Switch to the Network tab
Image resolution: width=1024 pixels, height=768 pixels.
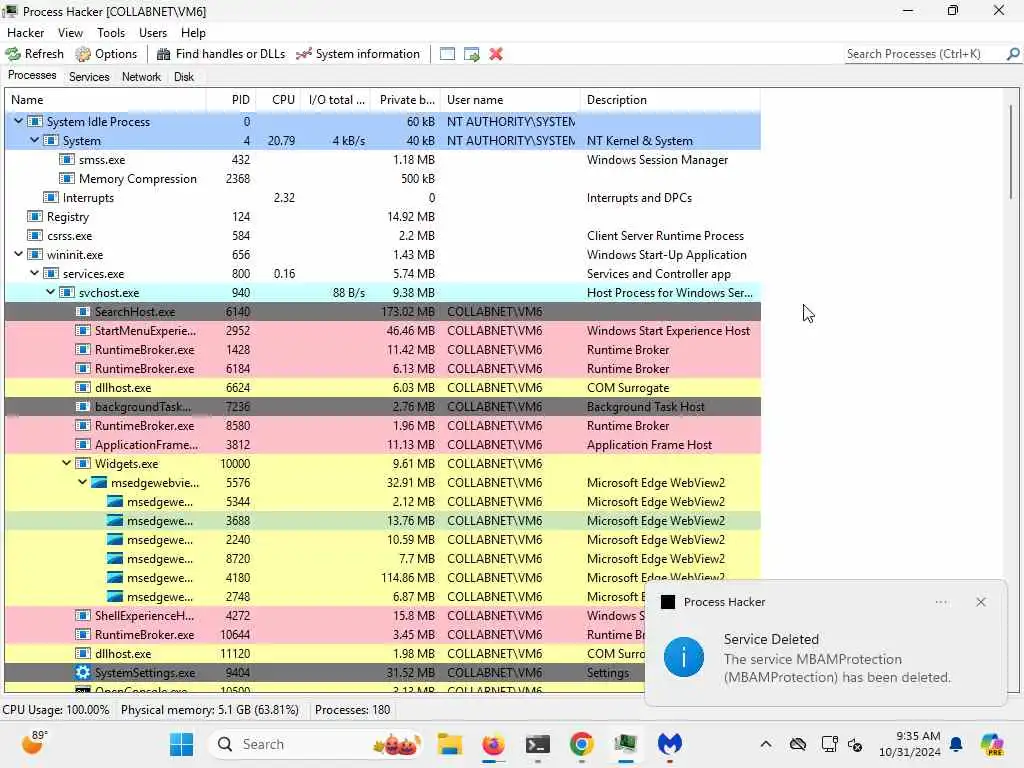point(141,76)
